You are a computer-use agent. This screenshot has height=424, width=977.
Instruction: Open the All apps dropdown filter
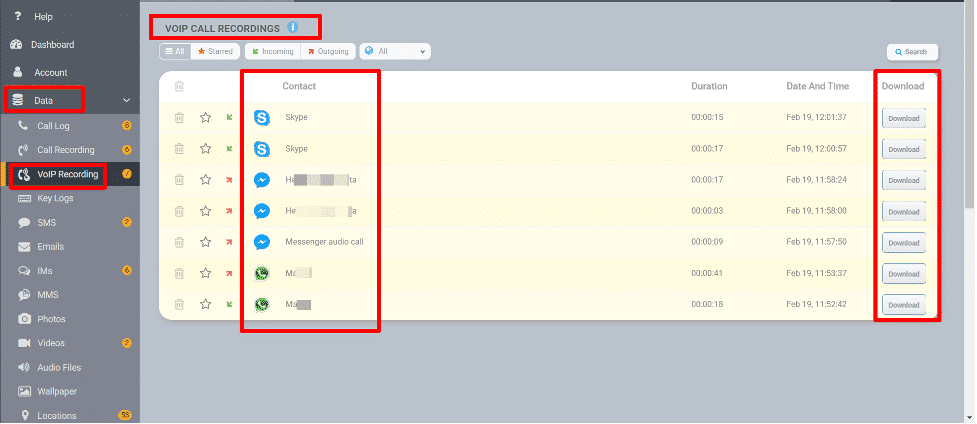click(395, 51)
